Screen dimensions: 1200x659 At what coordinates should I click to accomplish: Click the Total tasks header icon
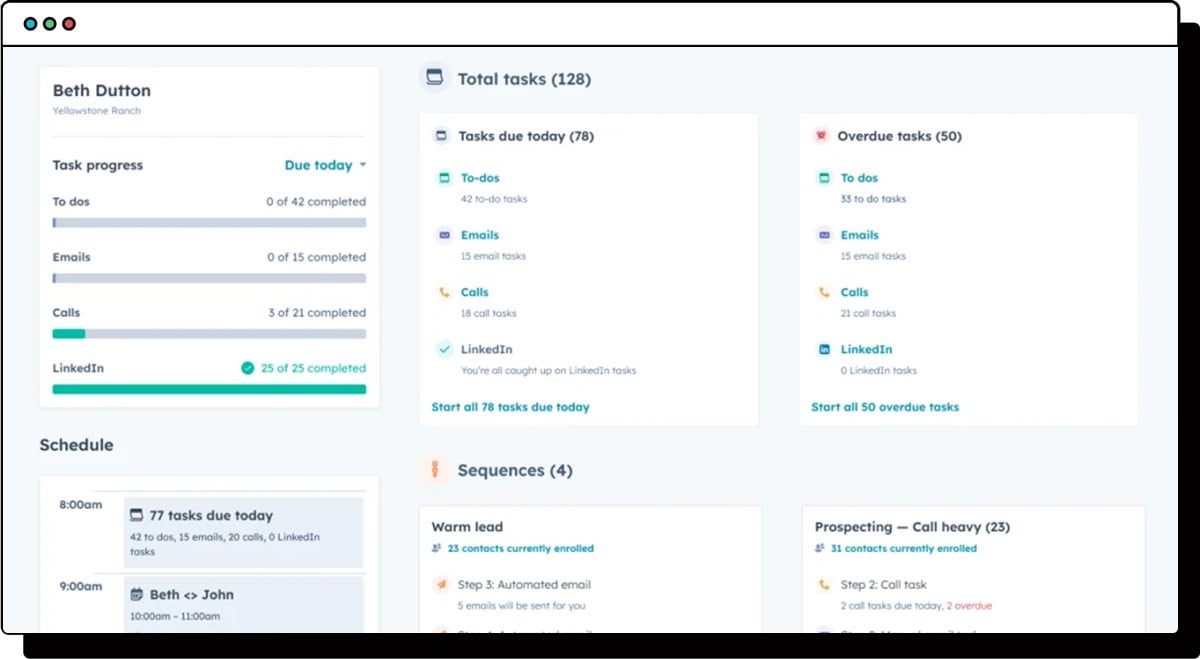tap(434, 78)
